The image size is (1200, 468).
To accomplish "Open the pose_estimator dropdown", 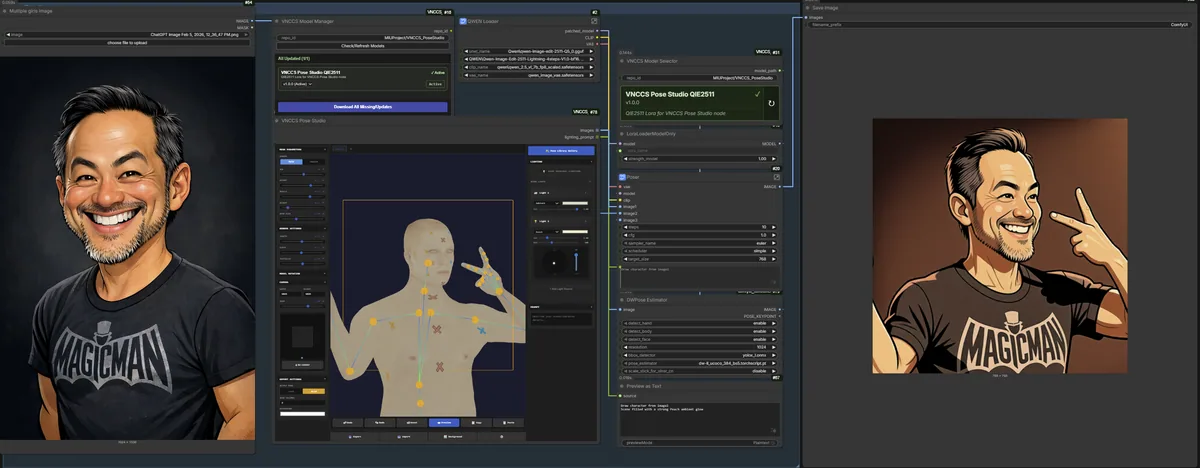I will click(700, 365).
